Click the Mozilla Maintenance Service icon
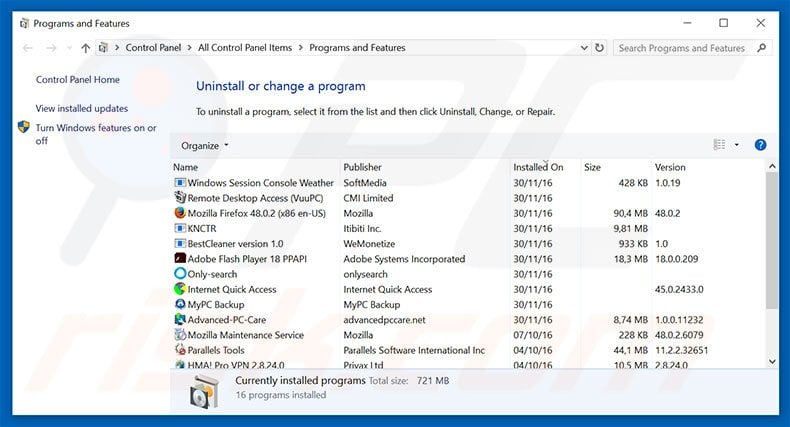The width and height of the screenshot is (790, 427). click(180, 334)
